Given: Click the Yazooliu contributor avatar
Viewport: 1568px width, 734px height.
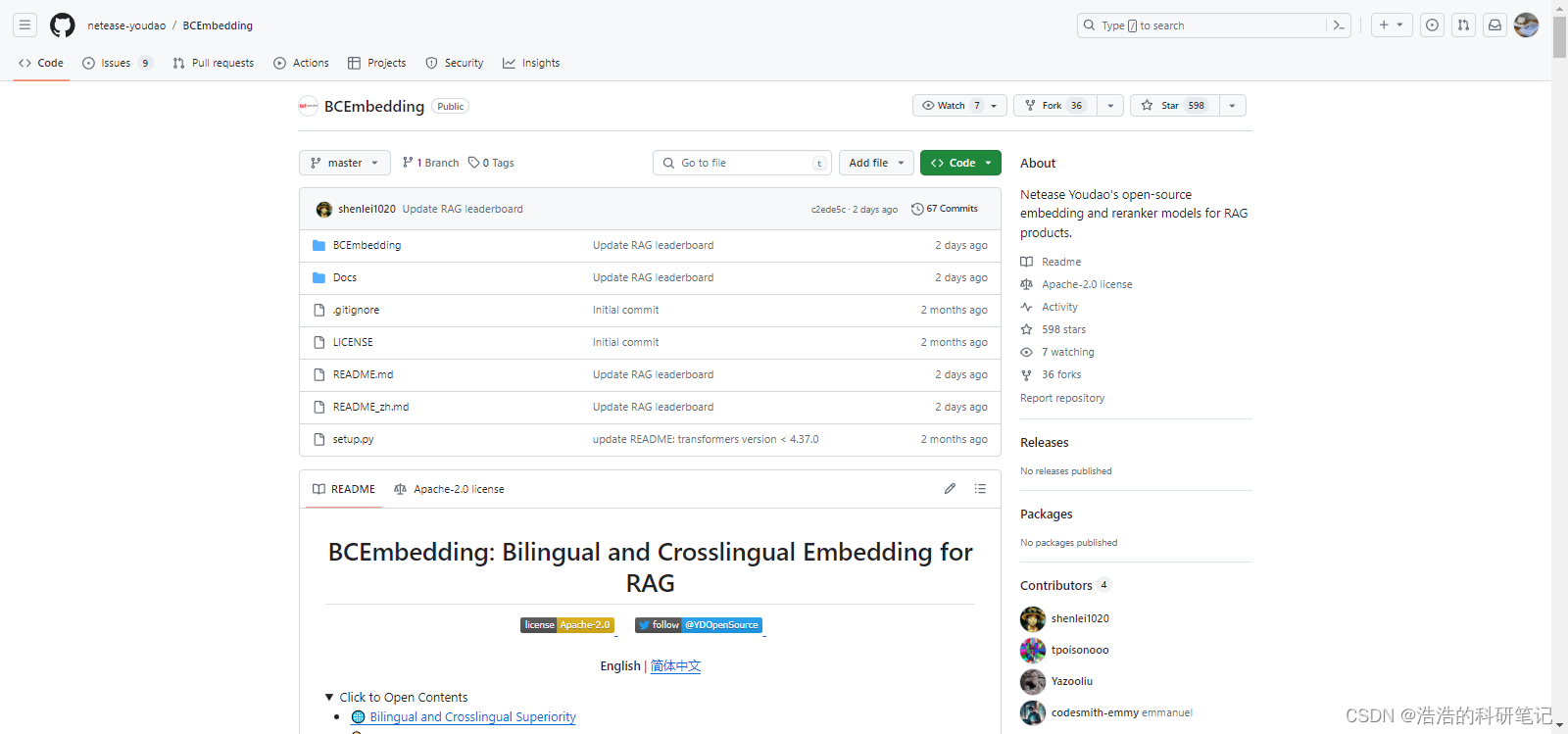Looking at the screenshot, I should (1033, 681).
